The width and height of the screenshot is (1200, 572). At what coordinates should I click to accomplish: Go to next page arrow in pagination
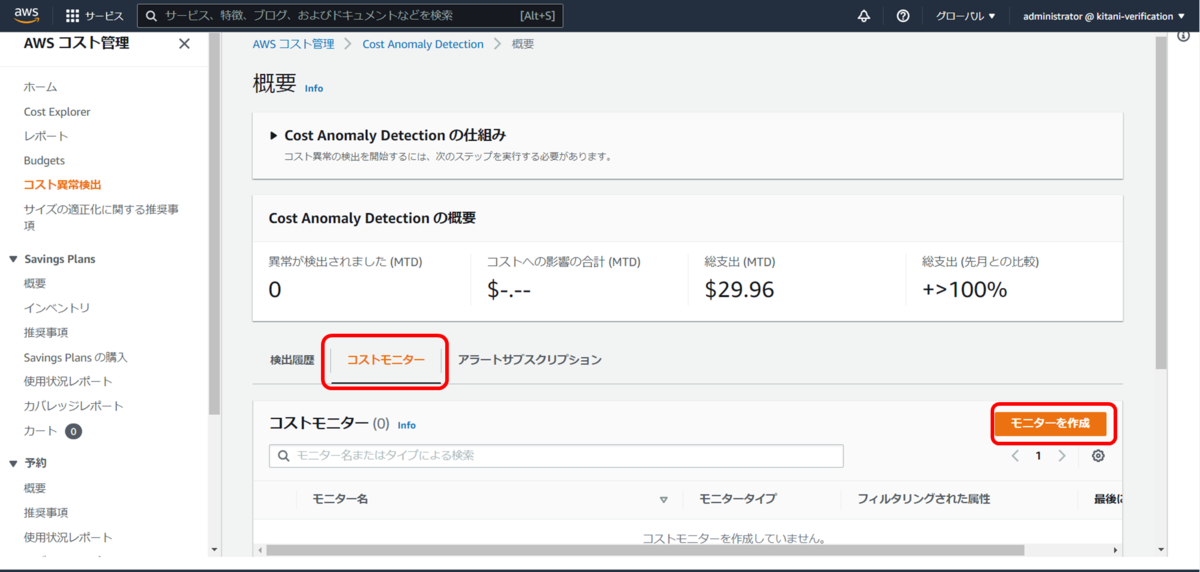pyautogui.click(x=1062, y=456)
